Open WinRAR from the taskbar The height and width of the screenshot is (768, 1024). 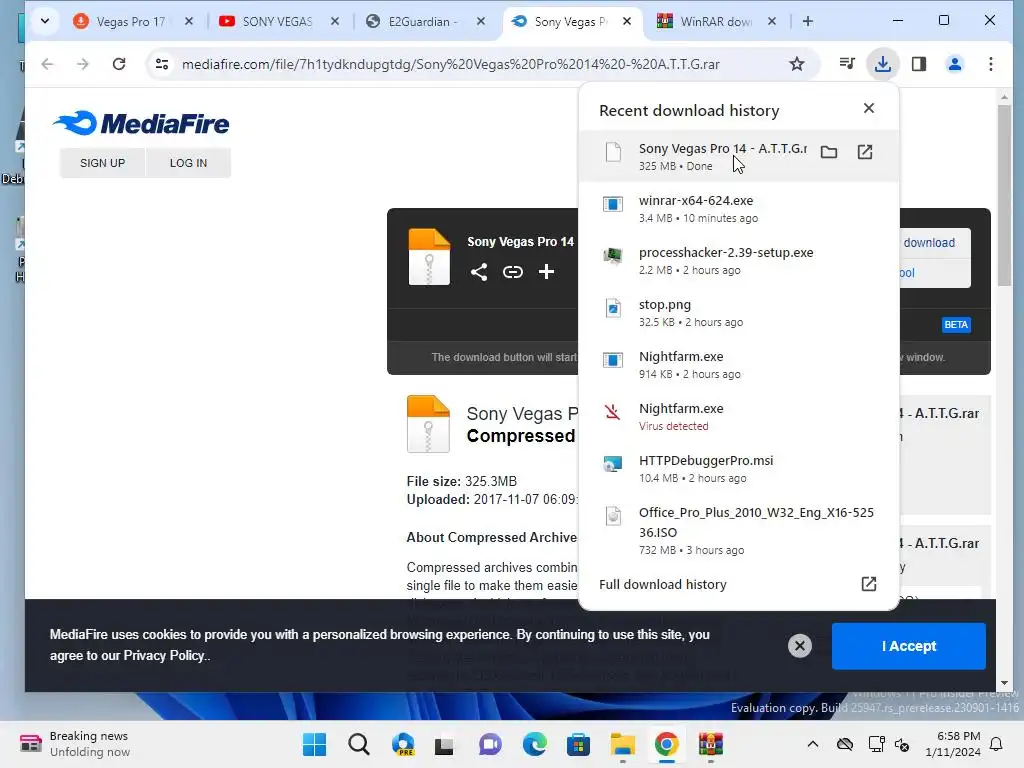point(711,744)
